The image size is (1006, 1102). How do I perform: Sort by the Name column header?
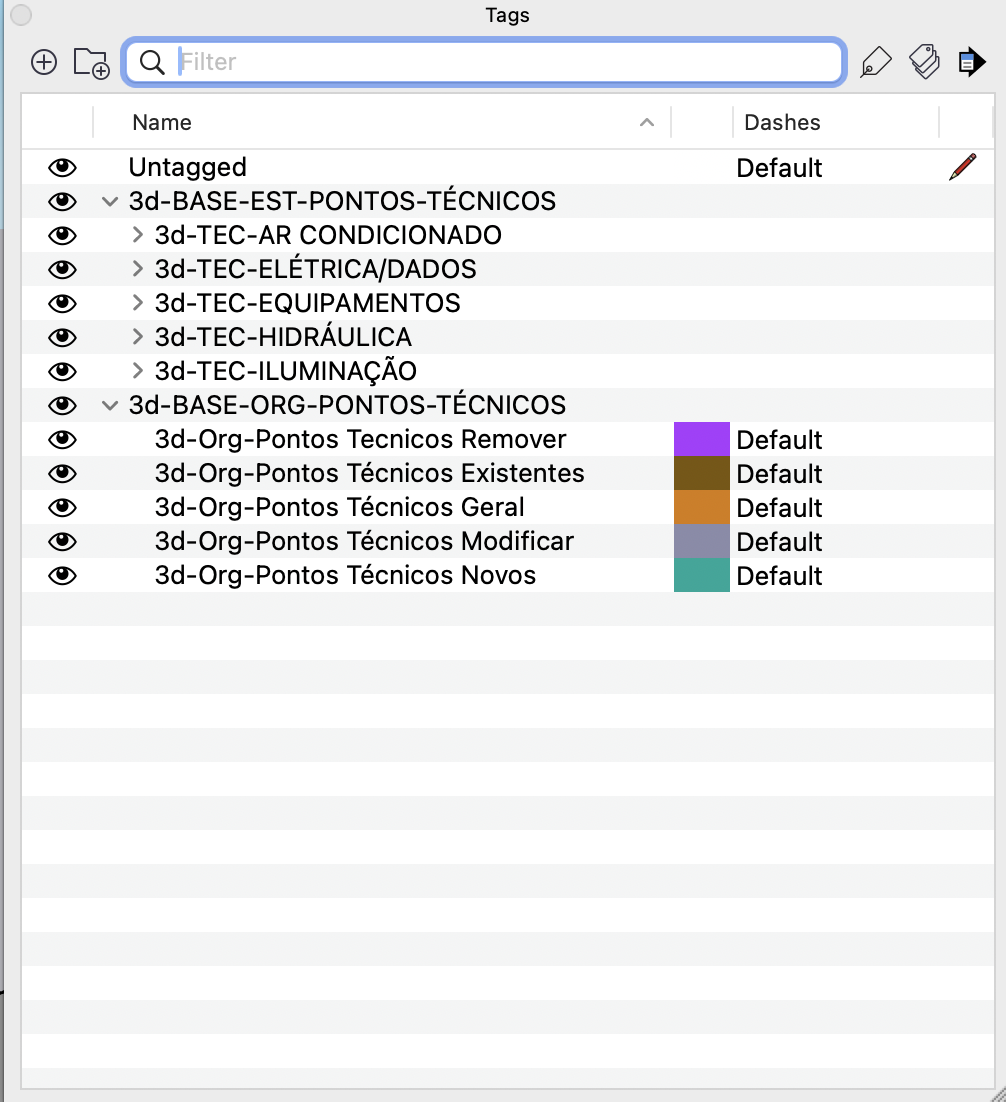pos(162,122)
